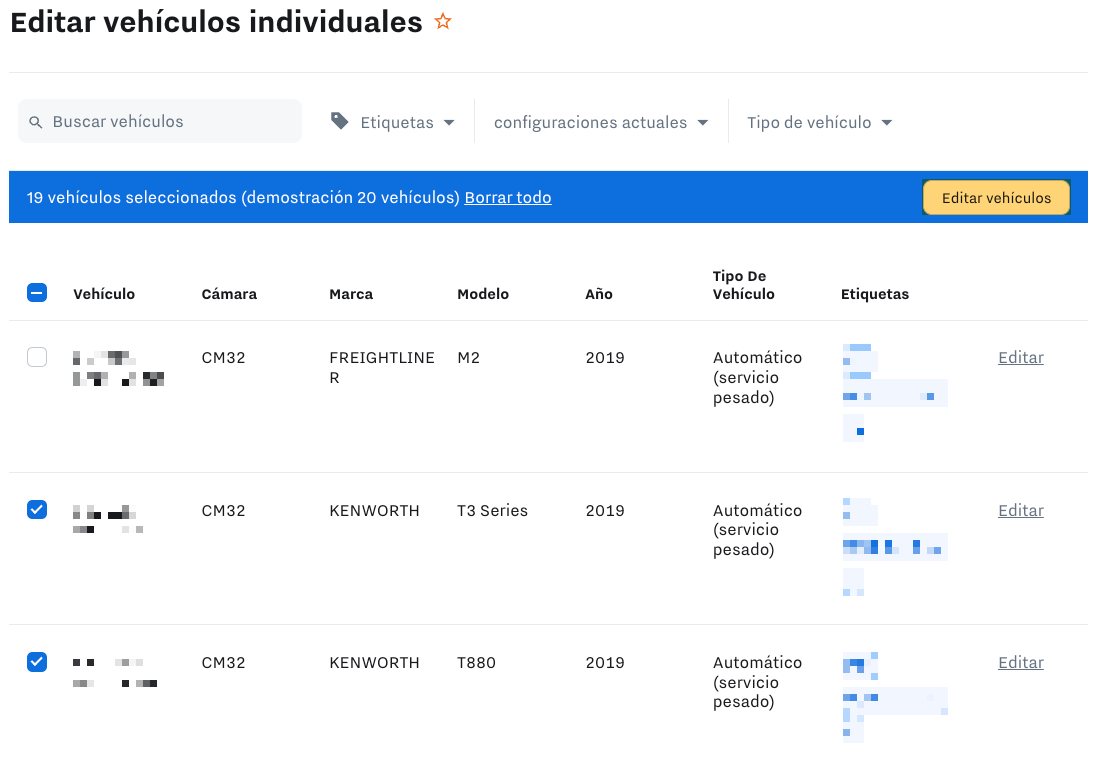Click the Vehículo column header

click(x=104, y=294)
